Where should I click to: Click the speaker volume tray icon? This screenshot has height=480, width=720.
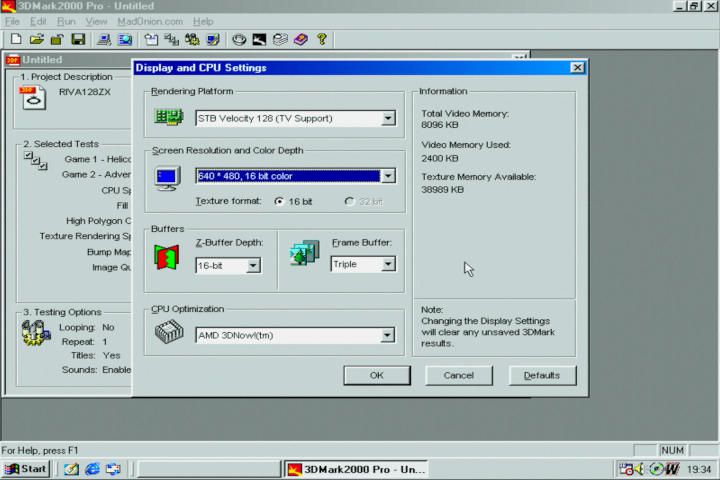[640, 469]
